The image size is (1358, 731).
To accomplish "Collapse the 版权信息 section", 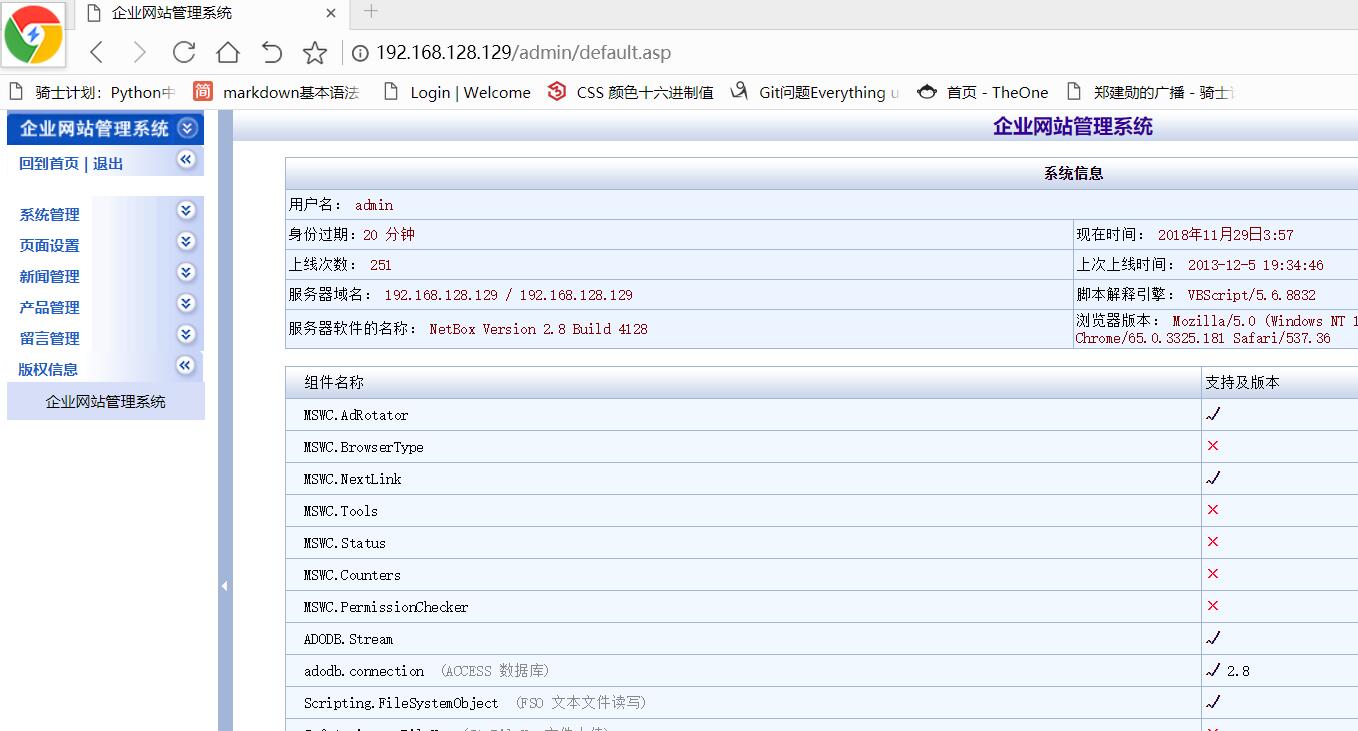I will click(185, 365).
